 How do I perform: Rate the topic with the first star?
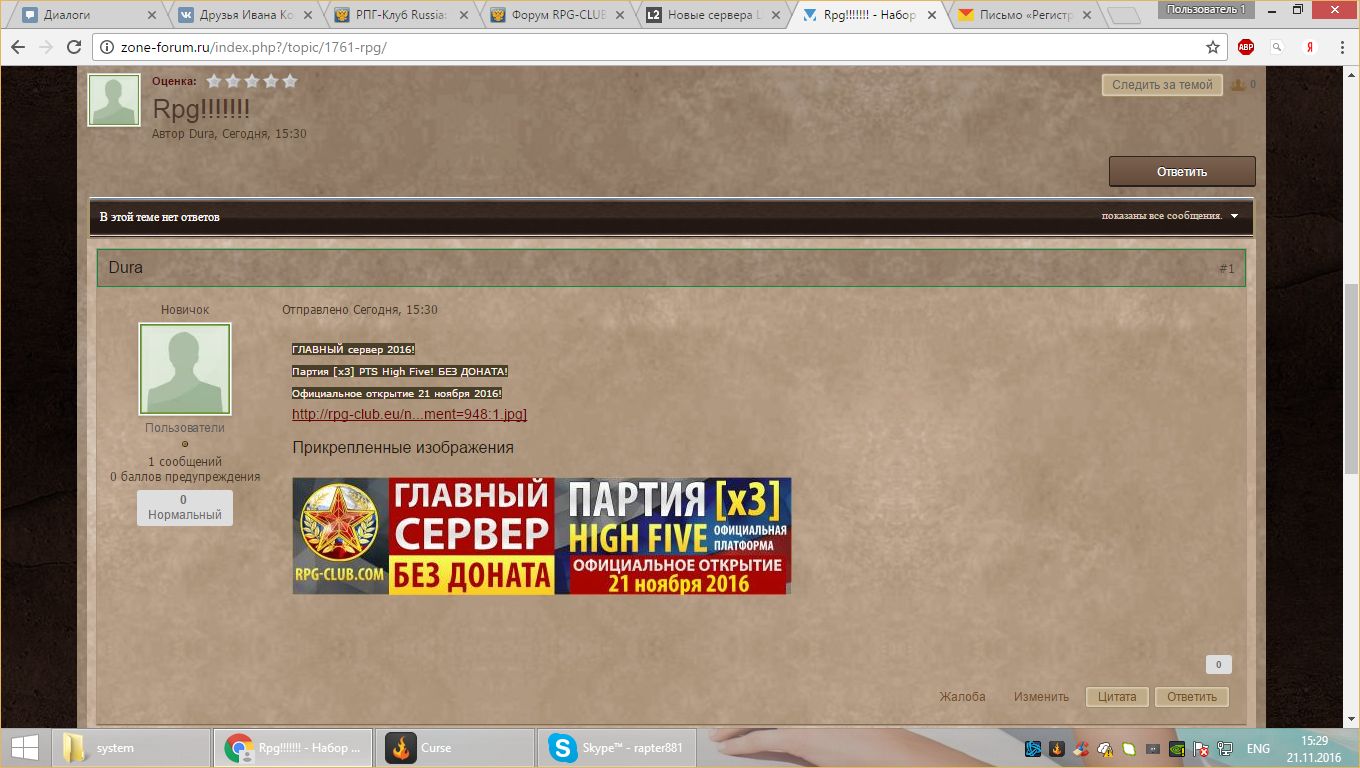(x=214, y=81)
